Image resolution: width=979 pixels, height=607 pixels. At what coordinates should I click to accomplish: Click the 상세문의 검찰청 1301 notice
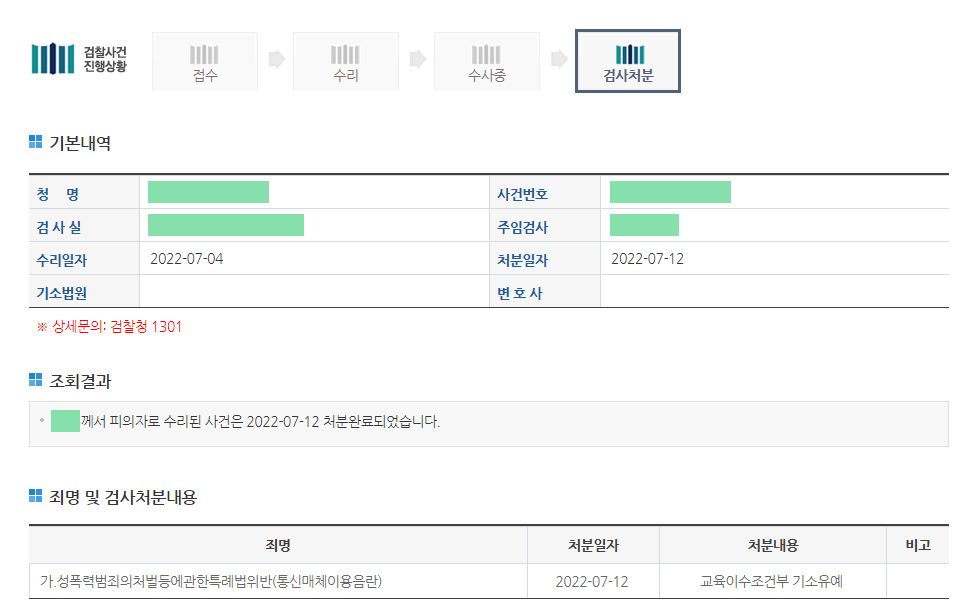(109, 326)
